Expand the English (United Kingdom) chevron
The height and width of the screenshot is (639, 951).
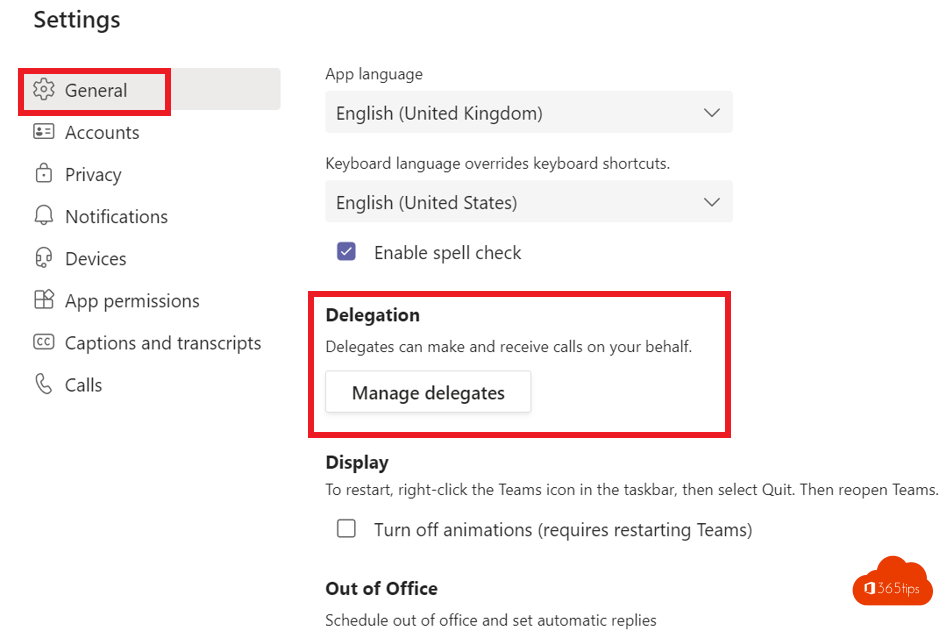coord(711,113)
